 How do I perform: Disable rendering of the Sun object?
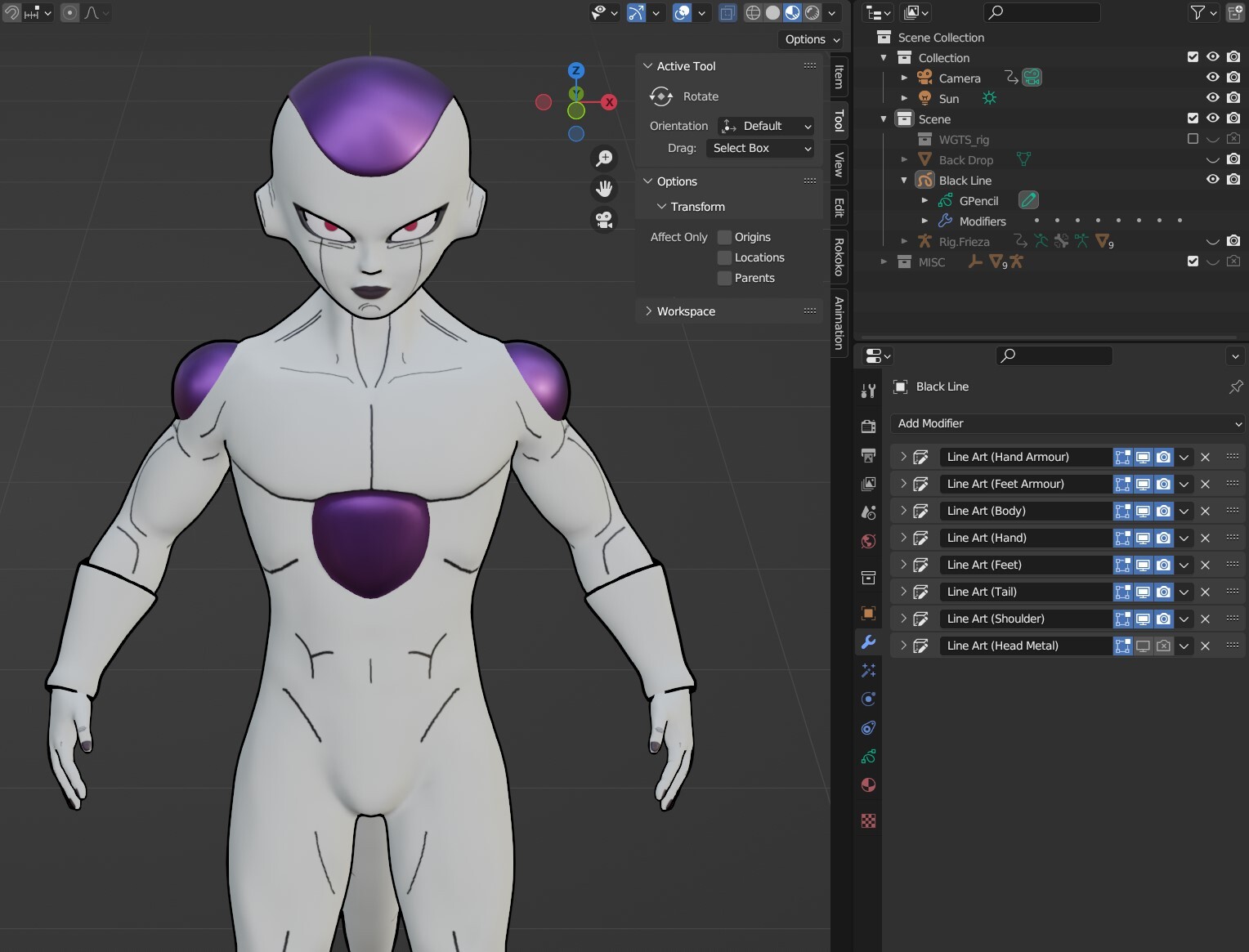(x=1233, y=97)
